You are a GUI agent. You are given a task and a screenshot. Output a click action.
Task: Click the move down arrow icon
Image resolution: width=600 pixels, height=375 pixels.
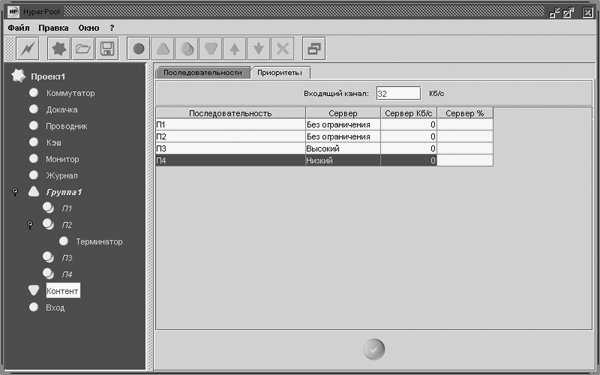tap(259, 49)
